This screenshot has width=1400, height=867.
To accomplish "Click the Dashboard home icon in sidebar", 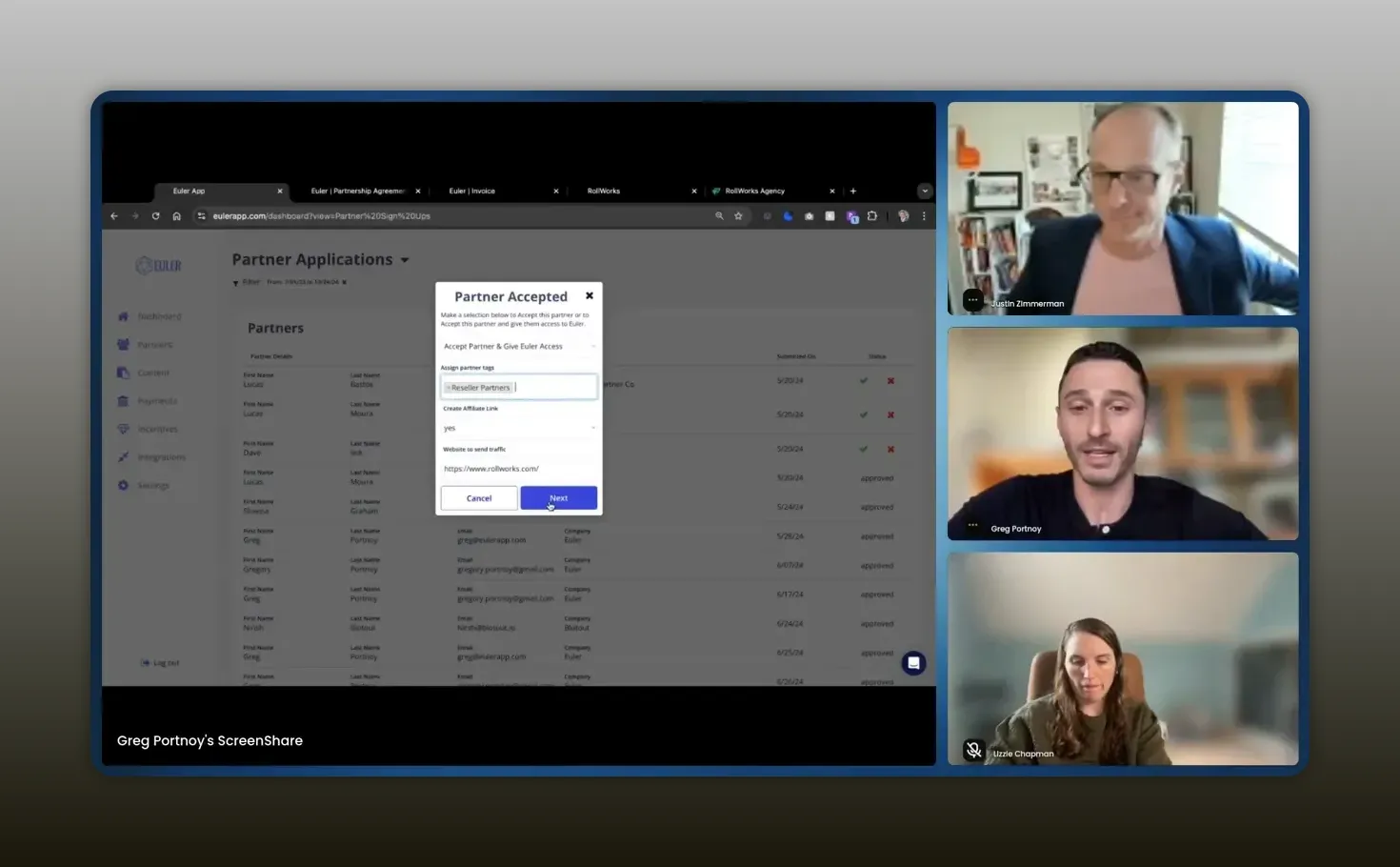I will click(x=123, y=316).
